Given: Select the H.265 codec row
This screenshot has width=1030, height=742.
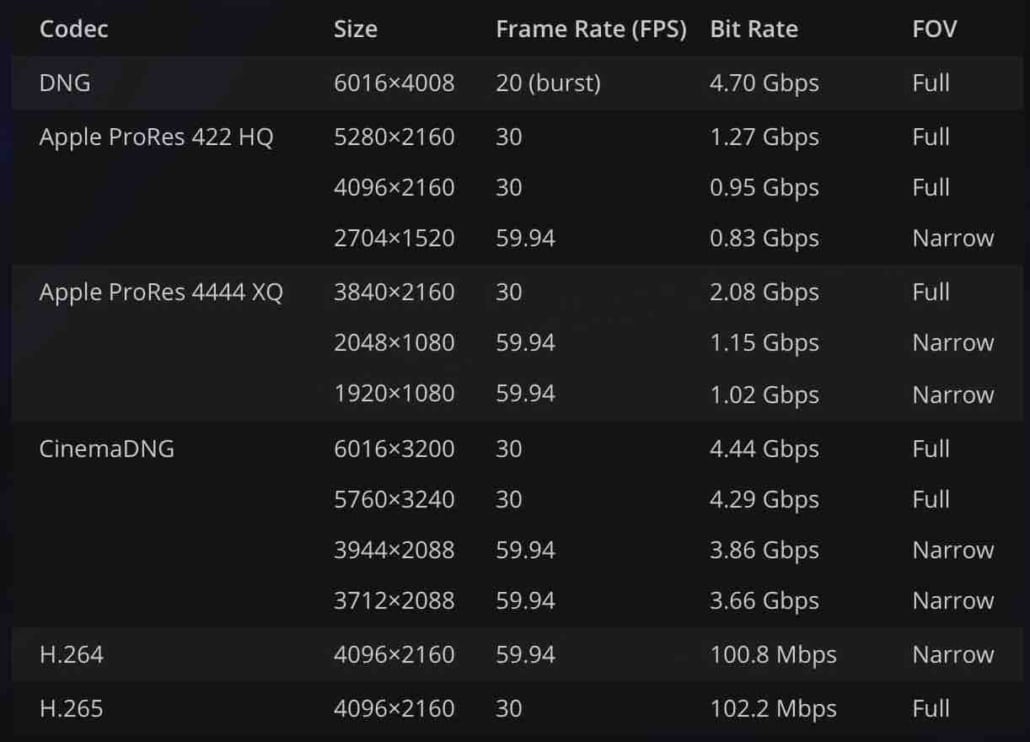Looking at the screenshot, I should (x=516, y=709).
